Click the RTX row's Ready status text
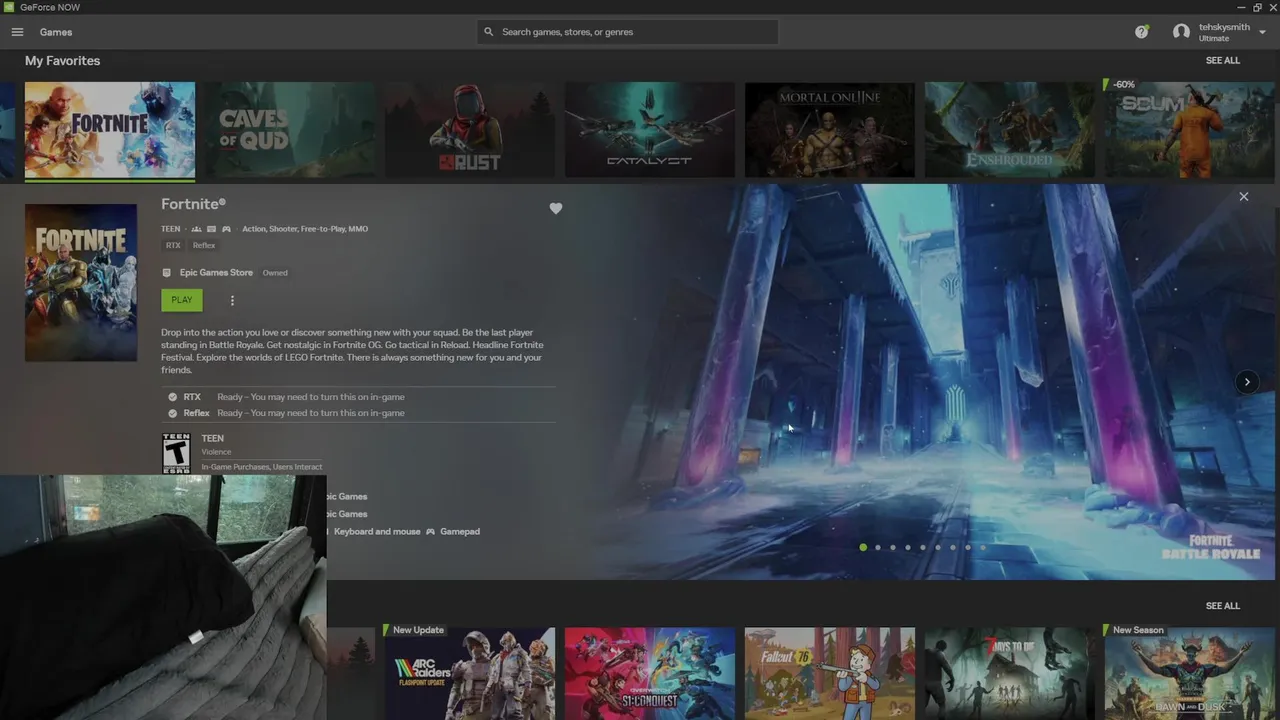Screen dimensions: 1280x720 [x=311, y=397]
